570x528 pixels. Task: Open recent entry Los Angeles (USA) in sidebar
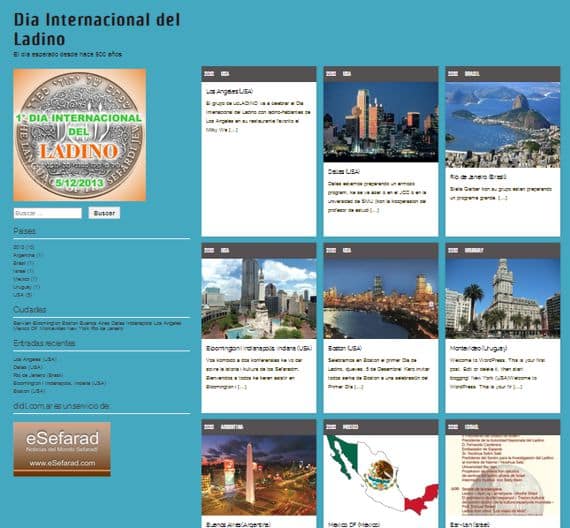35,359
